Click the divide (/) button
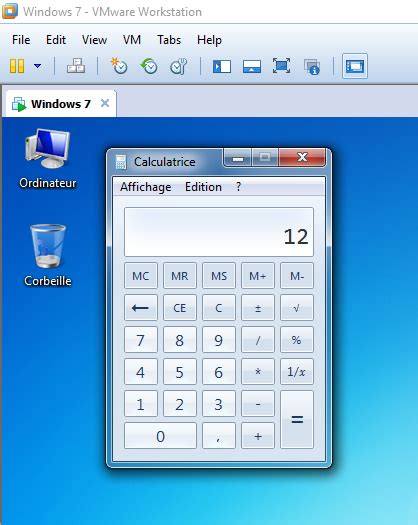This screenshot has width=418, height=525. coord(258,340)
